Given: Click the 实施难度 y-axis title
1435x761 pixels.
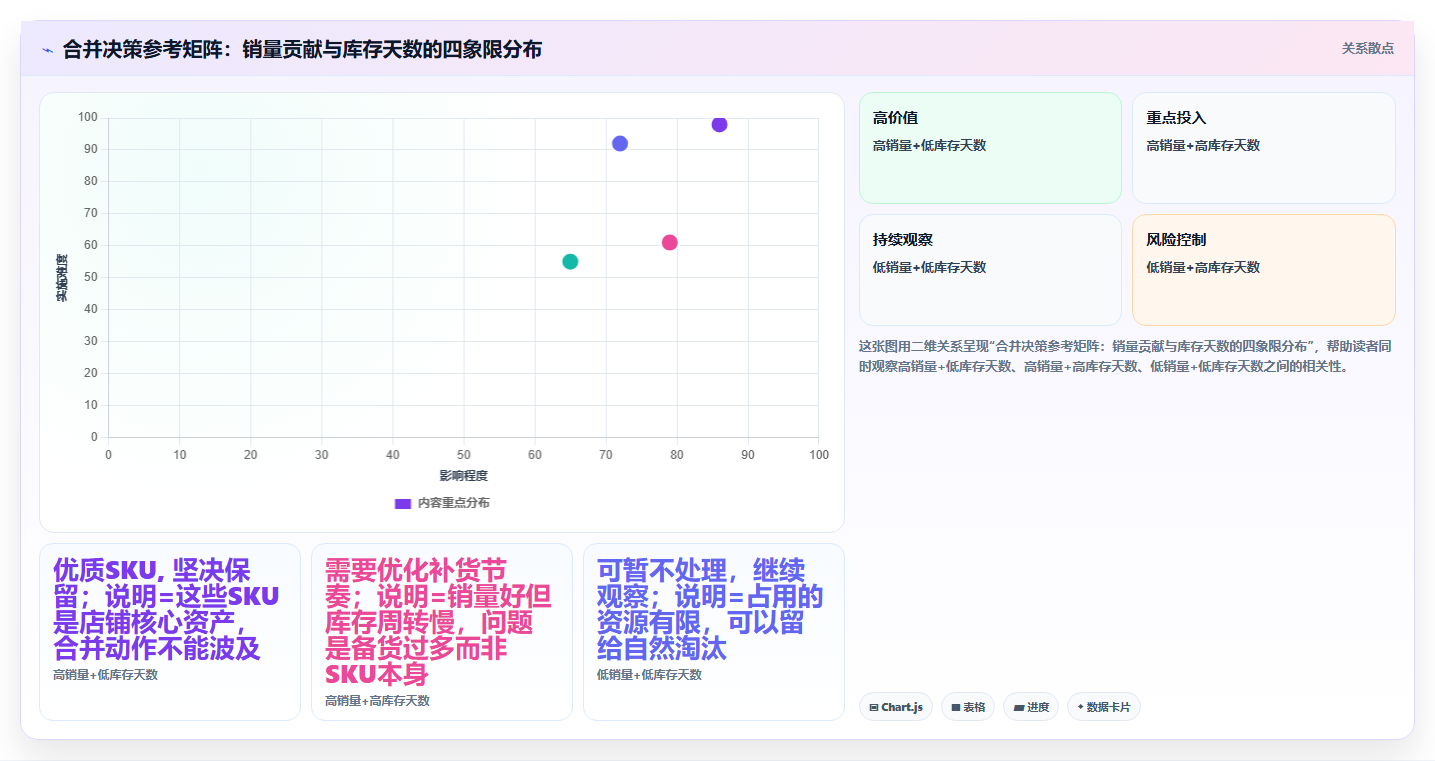Looking at the screenshot, I should tap(62, 278).
